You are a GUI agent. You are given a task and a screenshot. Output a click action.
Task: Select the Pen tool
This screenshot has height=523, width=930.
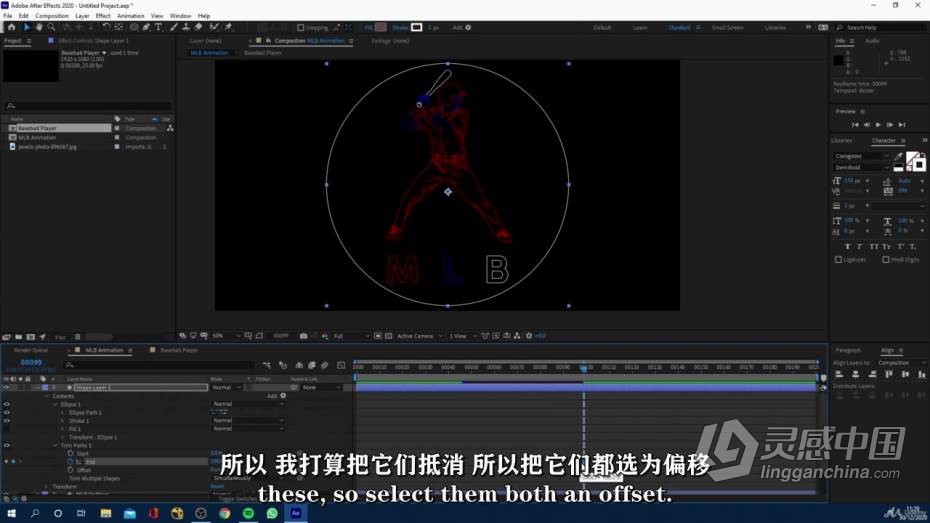[146, 27]
